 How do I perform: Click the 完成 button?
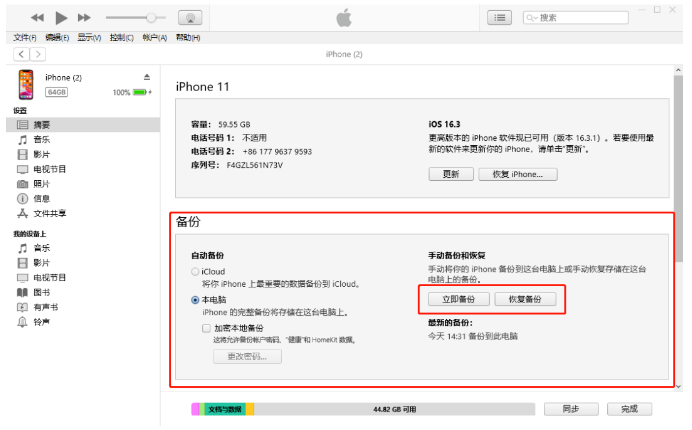(x=629, y=409)
